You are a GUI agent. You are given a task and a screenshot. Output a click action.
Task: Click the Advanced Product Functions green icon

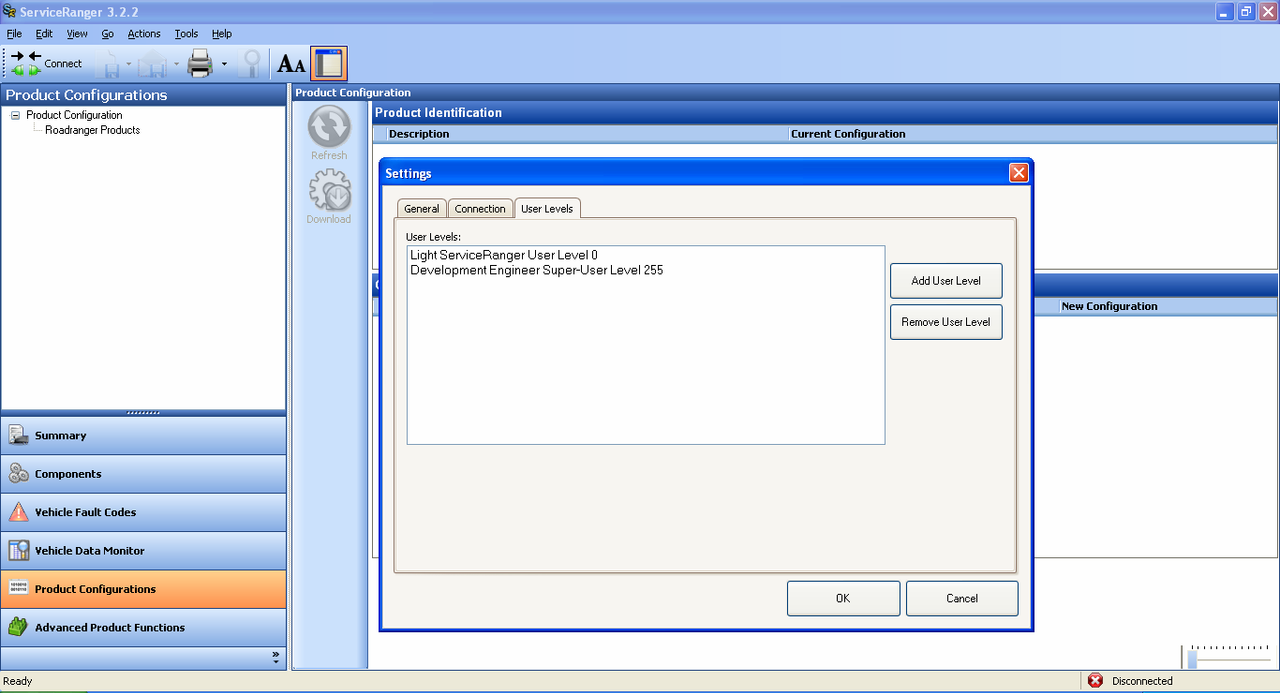pyautogui.click(x=18, y=628)
